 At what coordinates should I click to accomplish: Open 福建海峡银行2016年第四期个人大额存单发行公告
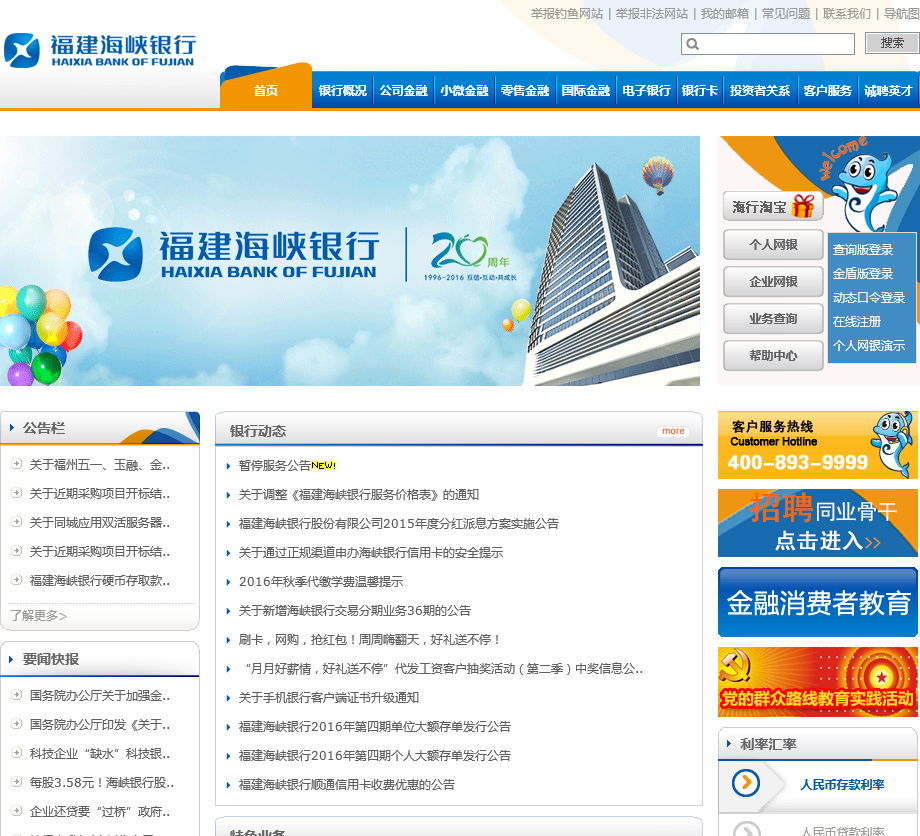[374, 756]
